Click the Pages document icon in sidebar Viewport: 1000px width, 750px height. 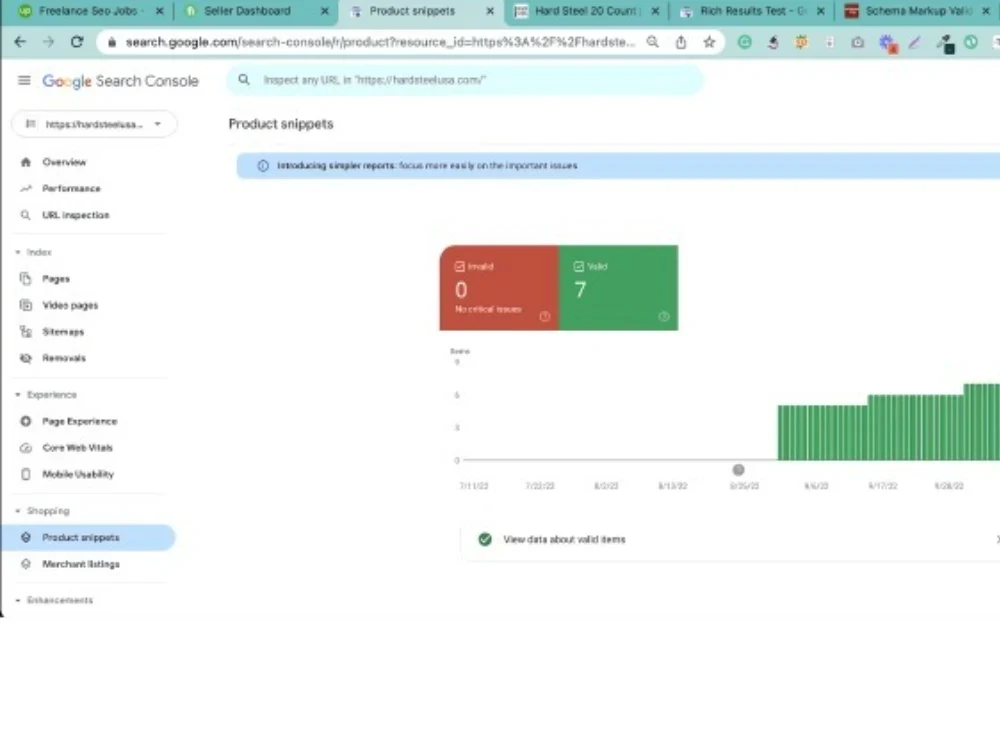point(26,279)
